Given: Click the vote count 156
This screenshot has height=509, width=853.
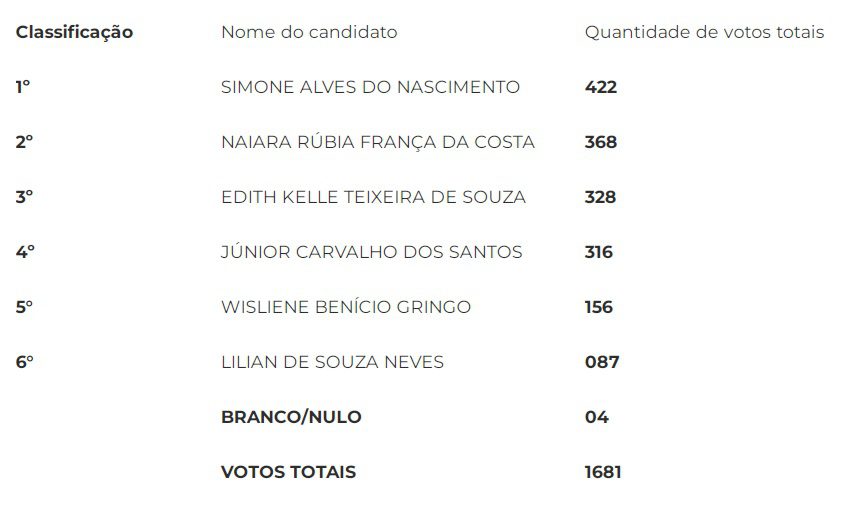Looking at the screenshot, I should click(598, 307).
